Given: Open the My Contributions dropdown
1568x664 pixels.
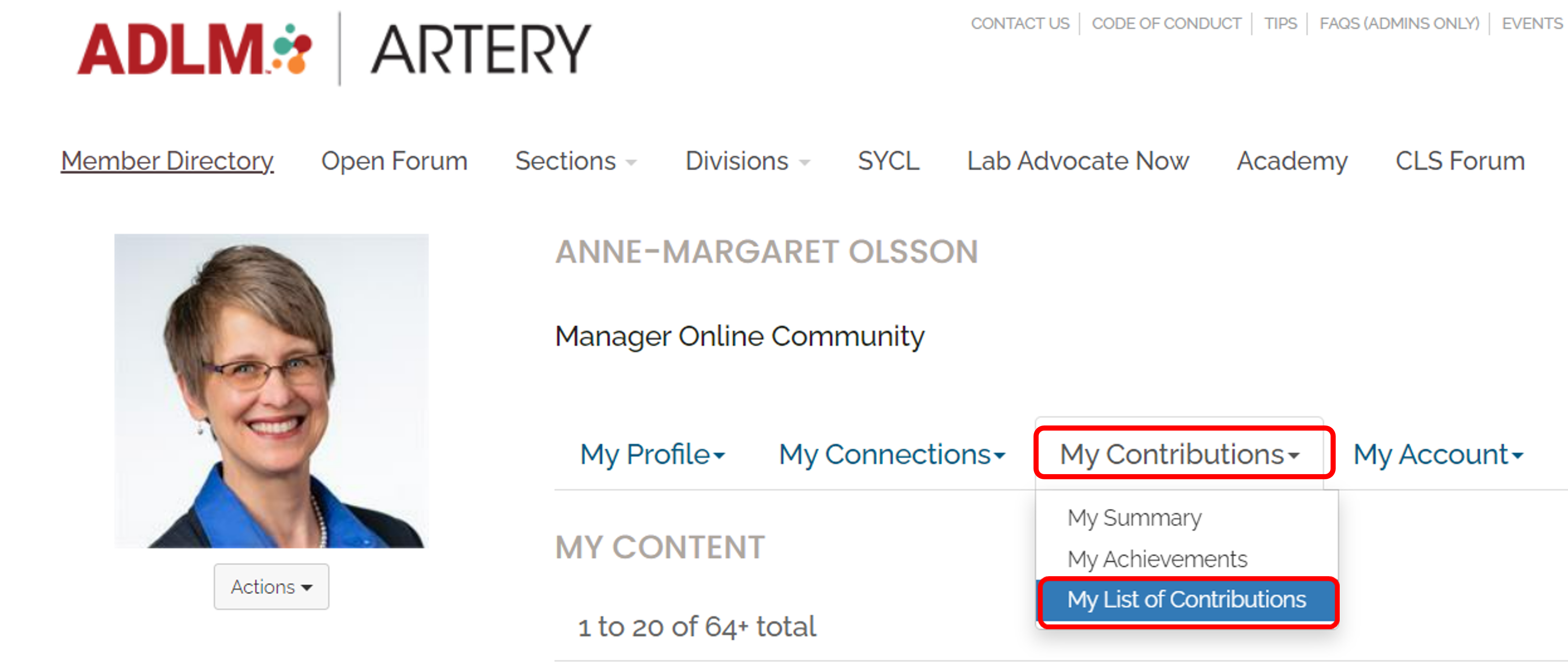Looking at the screenshot, I should (x=1179, y=453).
